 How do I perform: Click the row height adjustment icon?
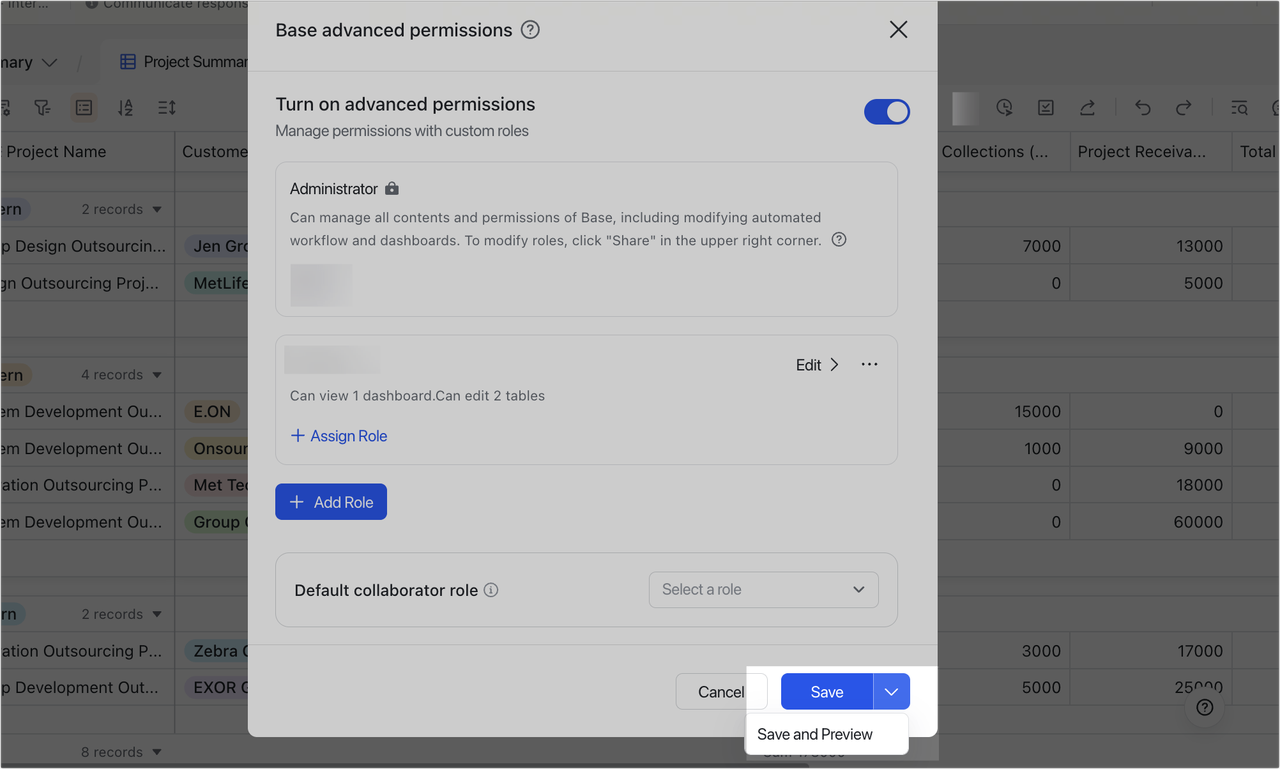tap(165, 107)
